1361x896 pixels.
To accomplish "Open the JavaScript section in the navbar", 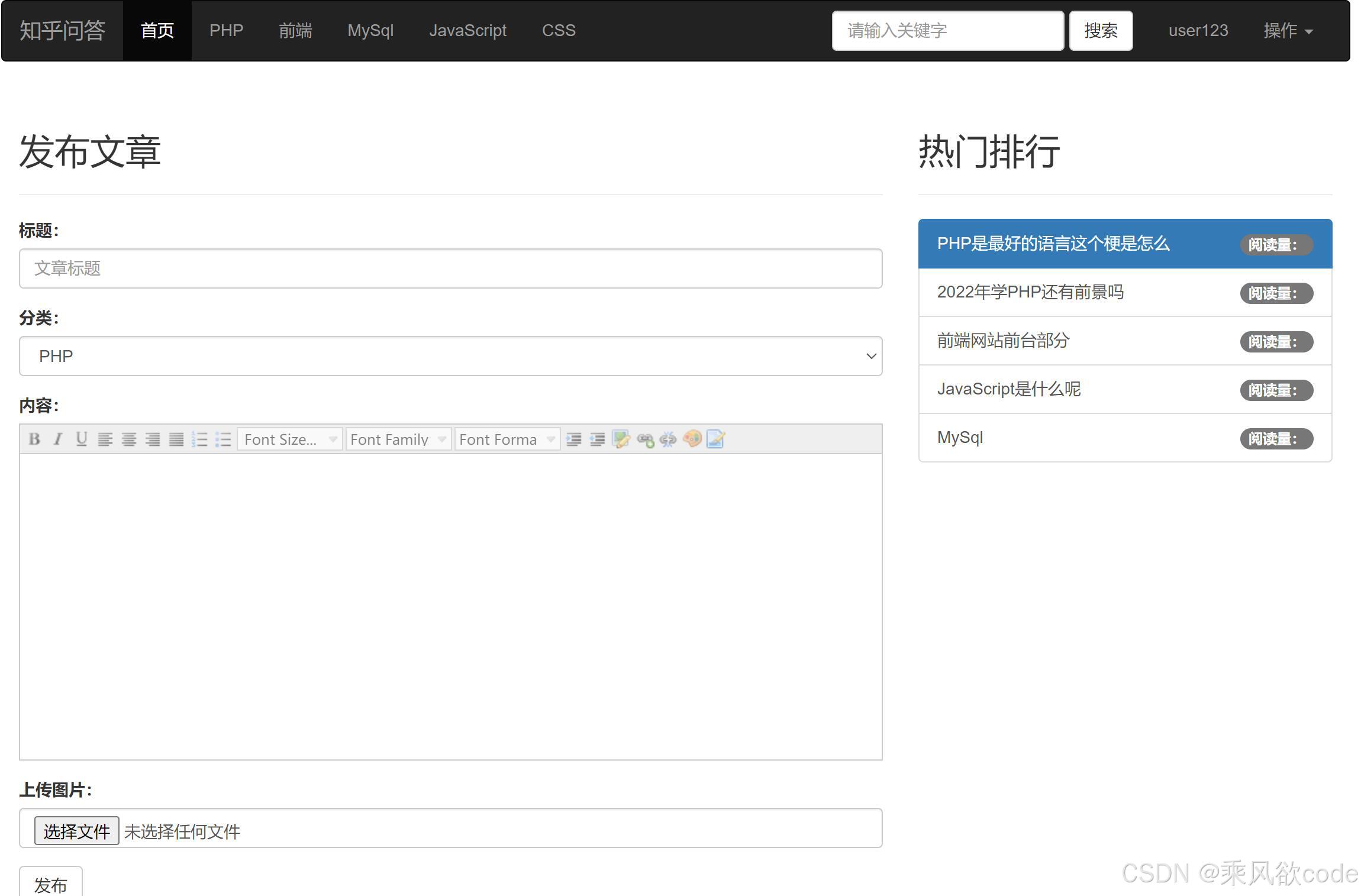I will [468, 31].
